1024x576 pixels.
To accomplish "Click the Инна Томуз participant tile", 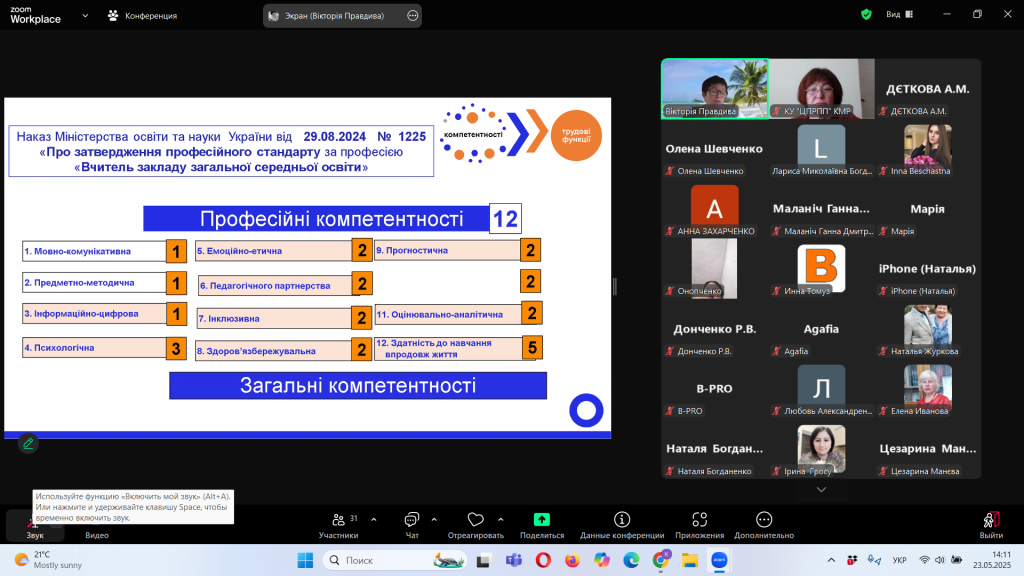I will click(x=821, y=269).
